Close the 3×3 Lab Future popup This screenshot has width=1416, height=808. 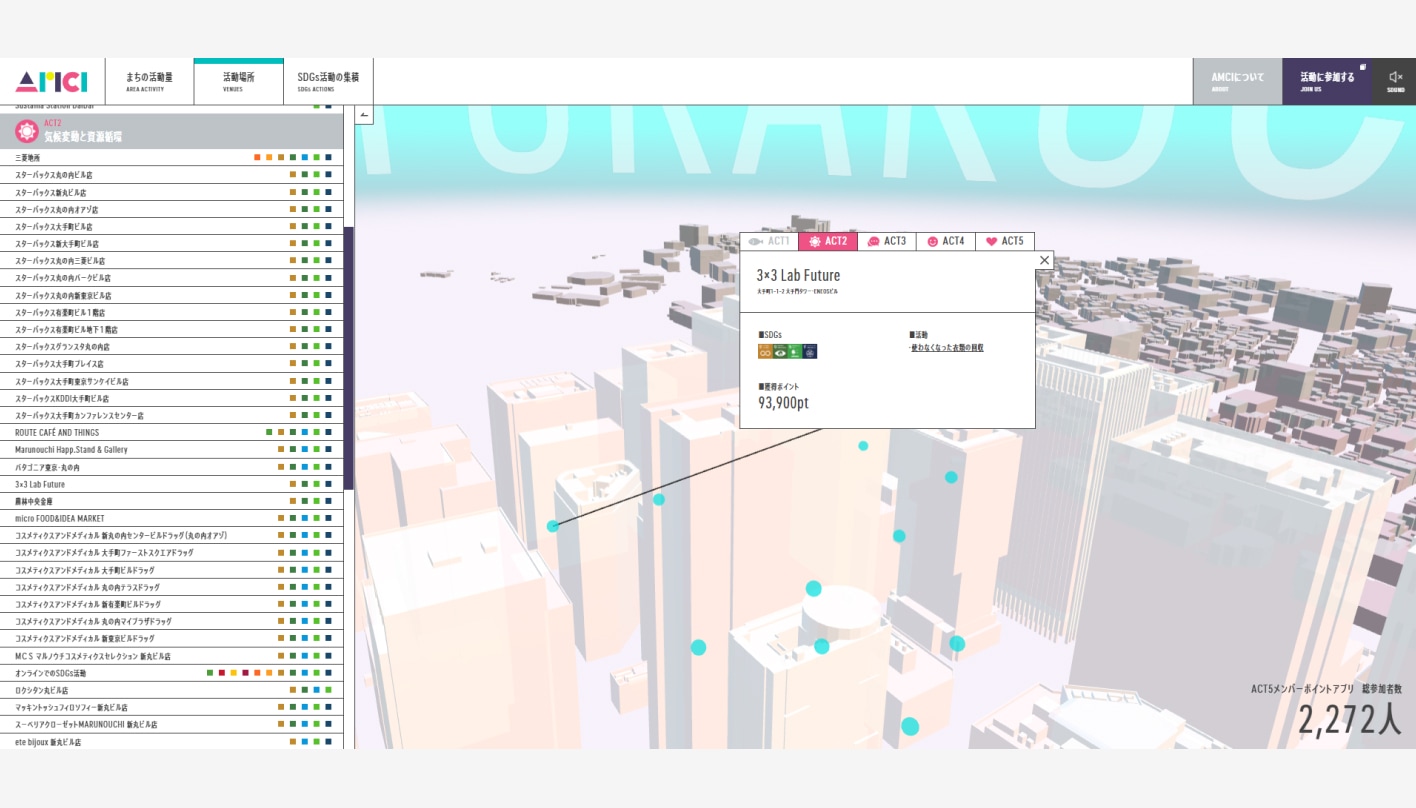(x=1044, y=260)
